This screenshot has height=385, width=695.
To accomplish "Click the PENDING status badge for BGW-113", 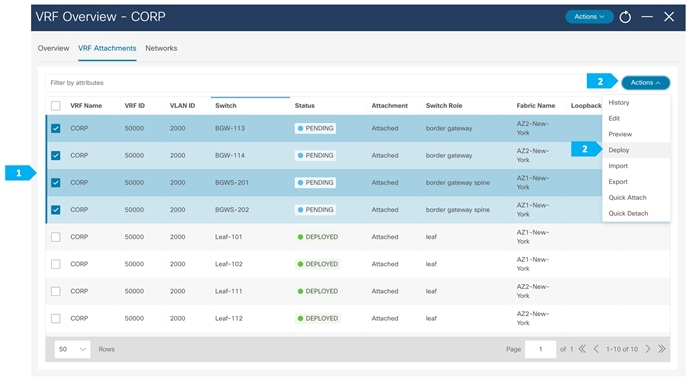I will click(x=315, y=128).
